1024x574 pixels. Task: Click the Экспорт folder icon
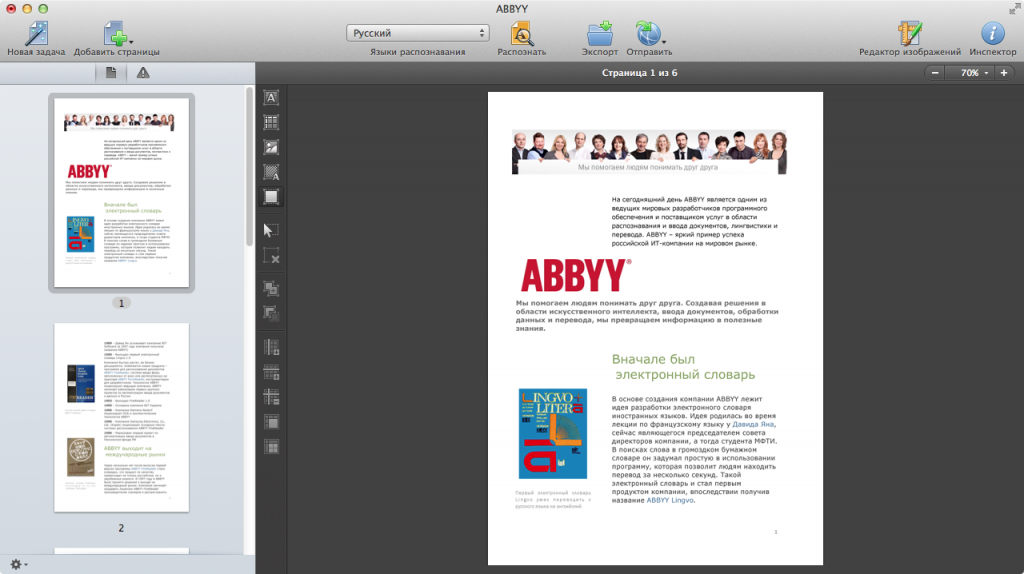[600, 32]
